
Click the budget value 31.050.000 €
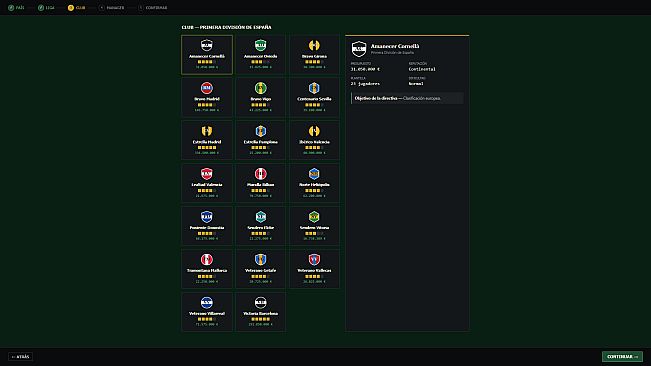[365, 69]
